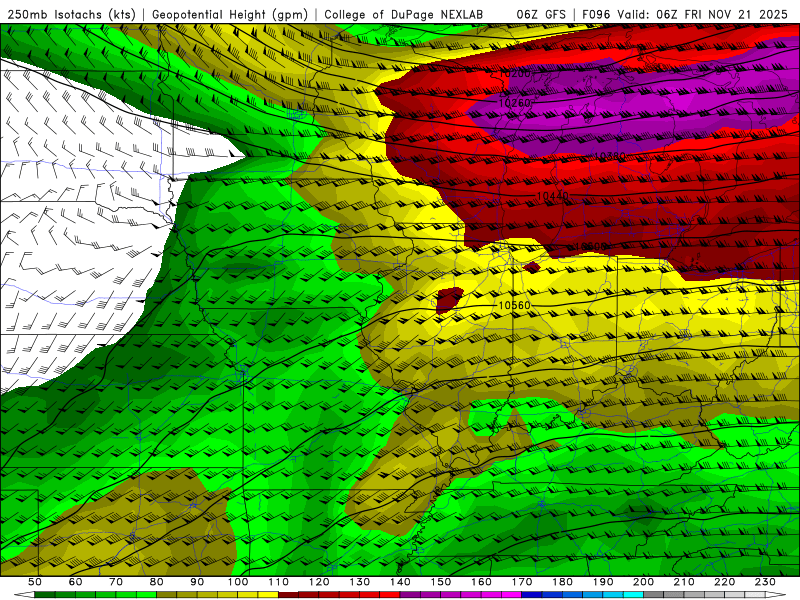The image size is (800, 600).
Task: Click the 90 value on the color scale
Action: pyautogui.click(x=197, y=582)
